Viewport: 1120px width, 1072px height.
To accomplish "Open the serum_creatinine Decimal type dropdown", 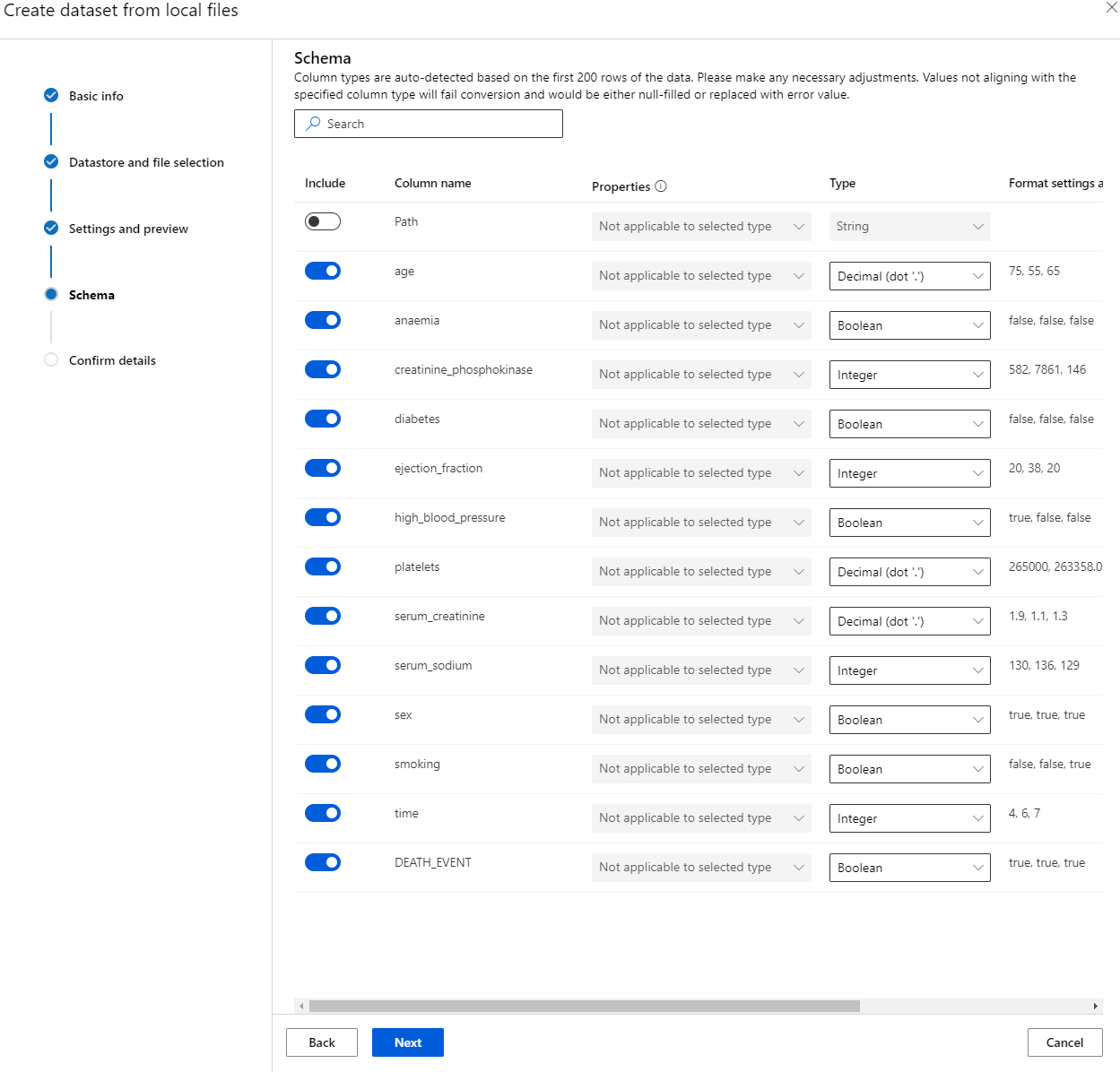I will click(909, 621).
